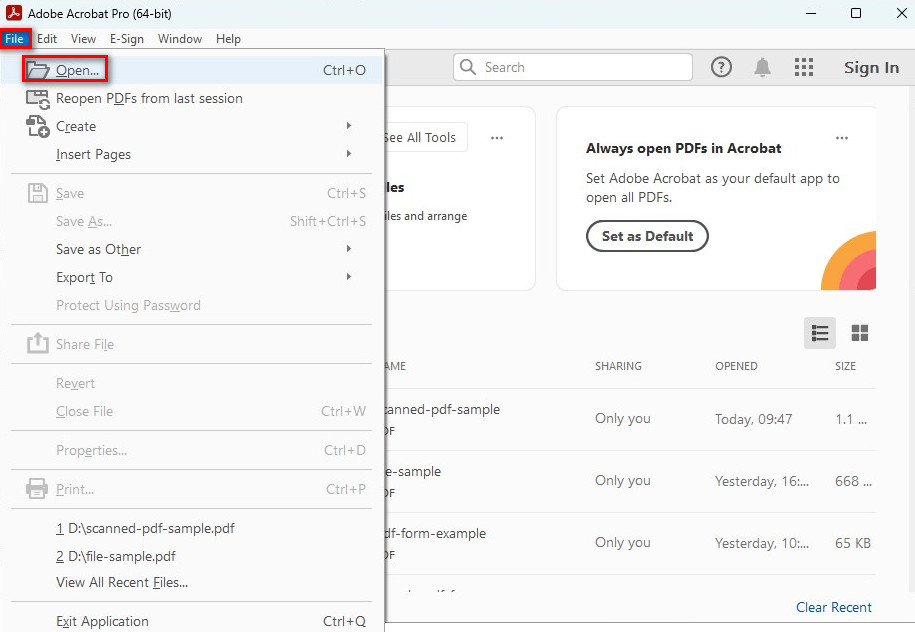Click the Reopen PDFs from last session icon

pyautogui.click(x=36, y=98)
